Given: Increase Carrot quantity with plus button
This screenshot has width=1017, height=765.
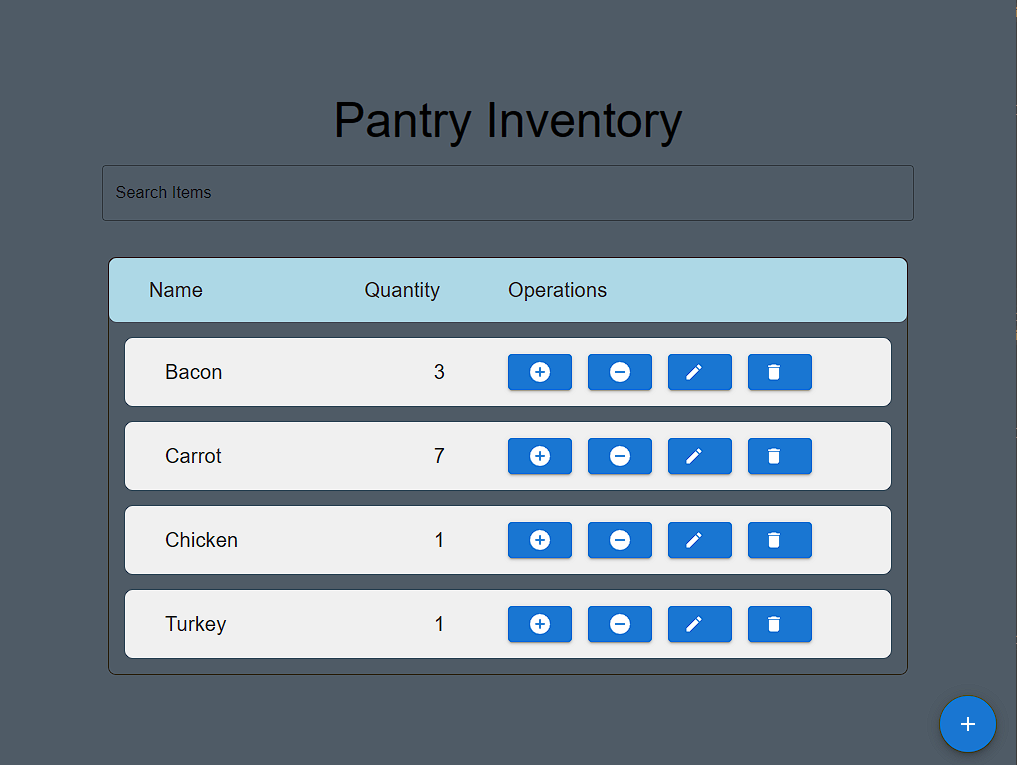Looking at the screenshot, I should point(540,456).
